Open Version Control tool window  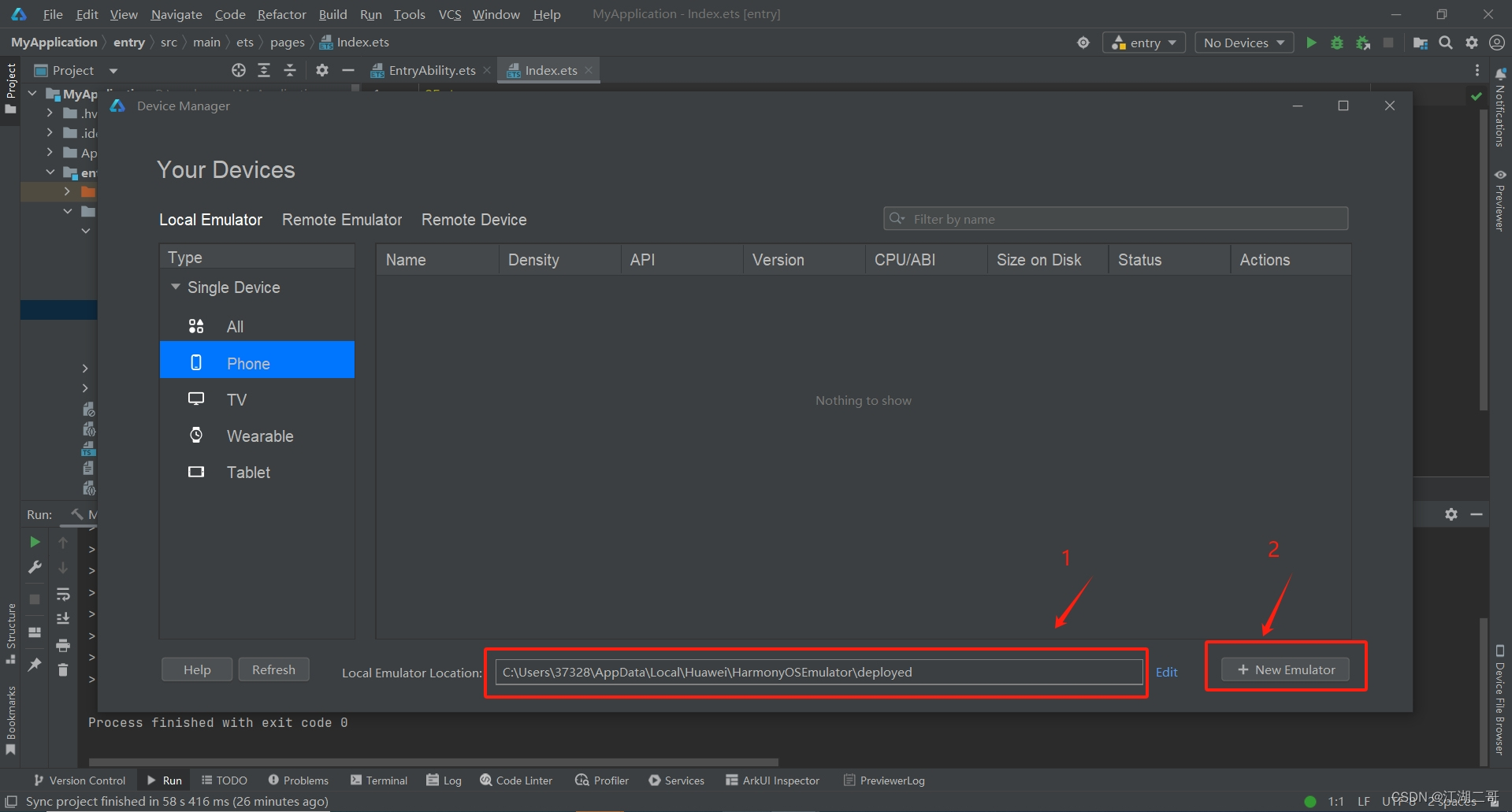click(80, 780)
